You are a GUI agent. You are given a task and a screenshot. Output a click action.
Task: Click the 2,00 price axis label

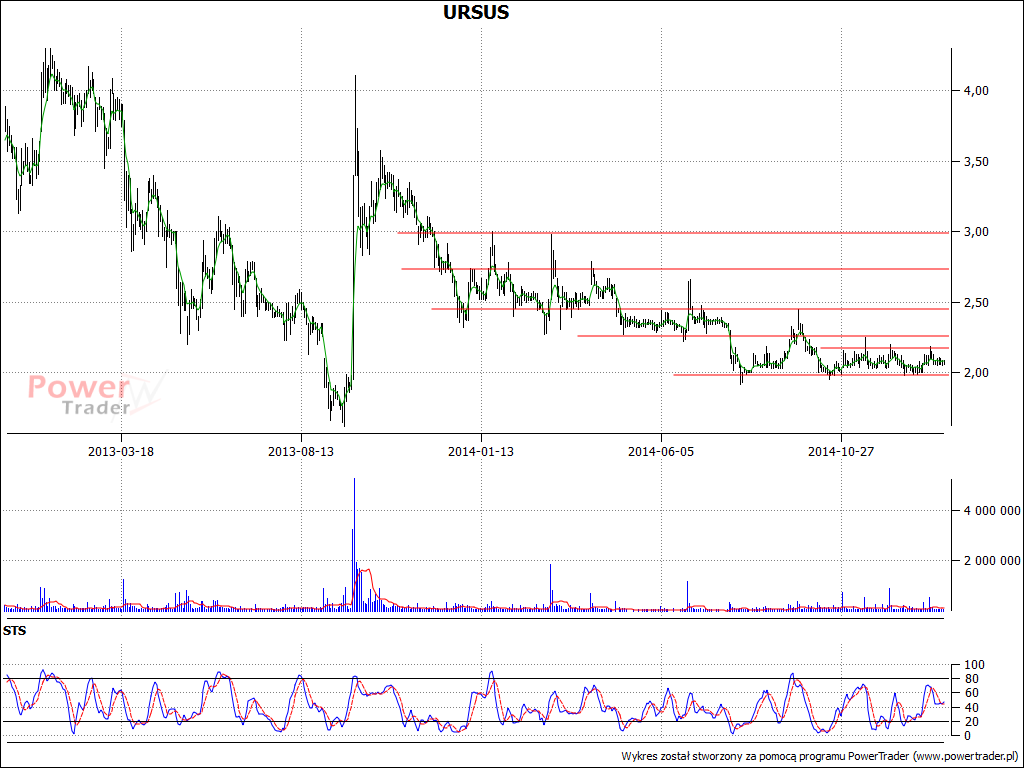976,372
